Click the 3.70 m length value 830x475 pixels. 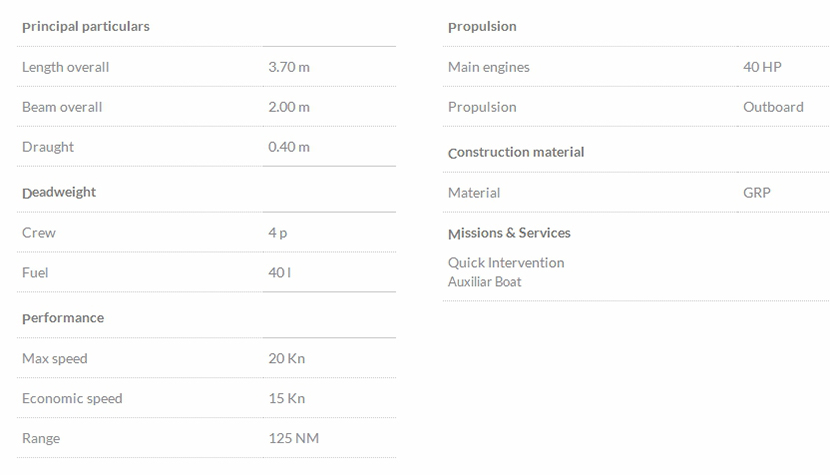(289, 67)
